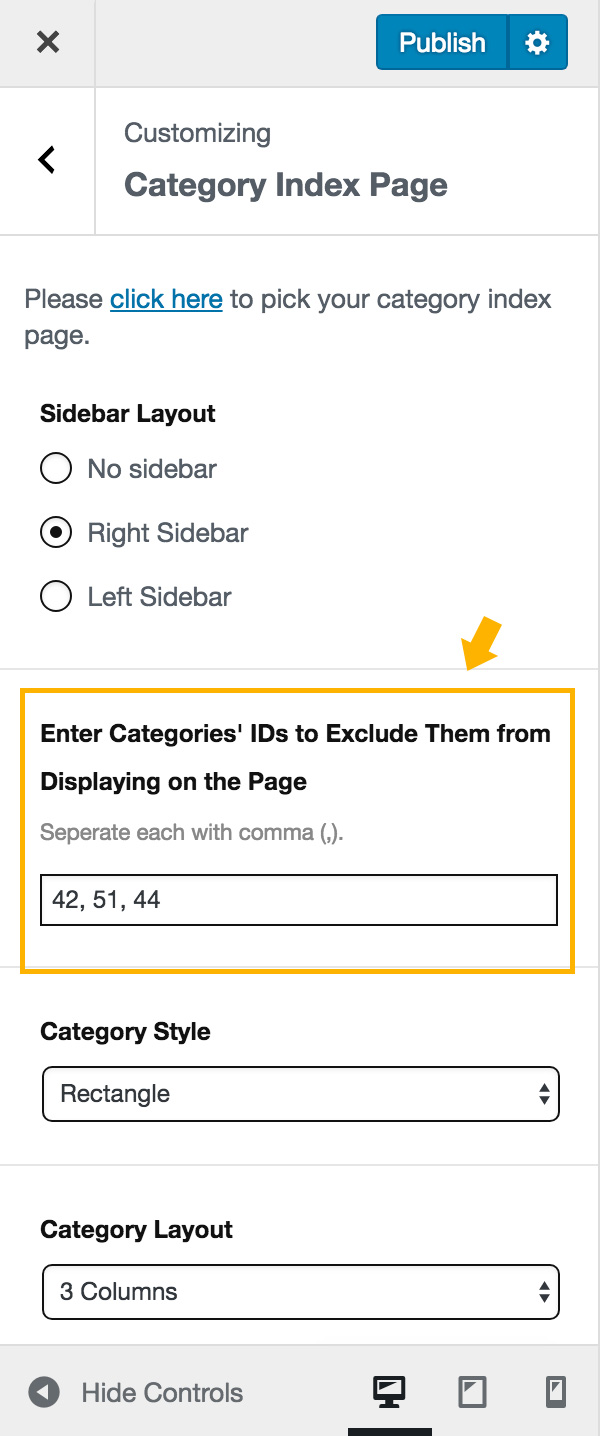Switch preview to mobile phone view
Image resolution: width=600 pixels, height=1436 pixels.
point(556,1391)
